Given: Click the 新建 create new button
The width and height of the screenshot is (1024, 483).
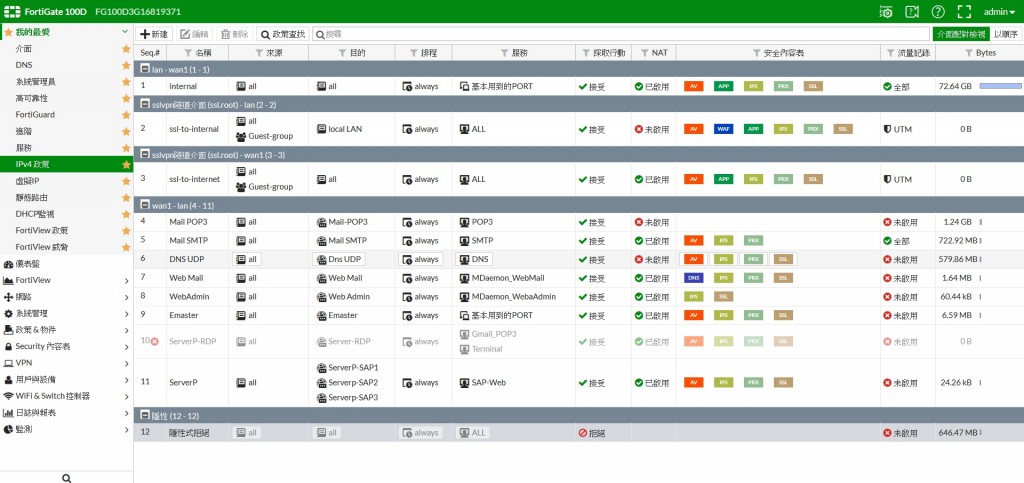Looking at the screenshot, I should pos(154,34).
